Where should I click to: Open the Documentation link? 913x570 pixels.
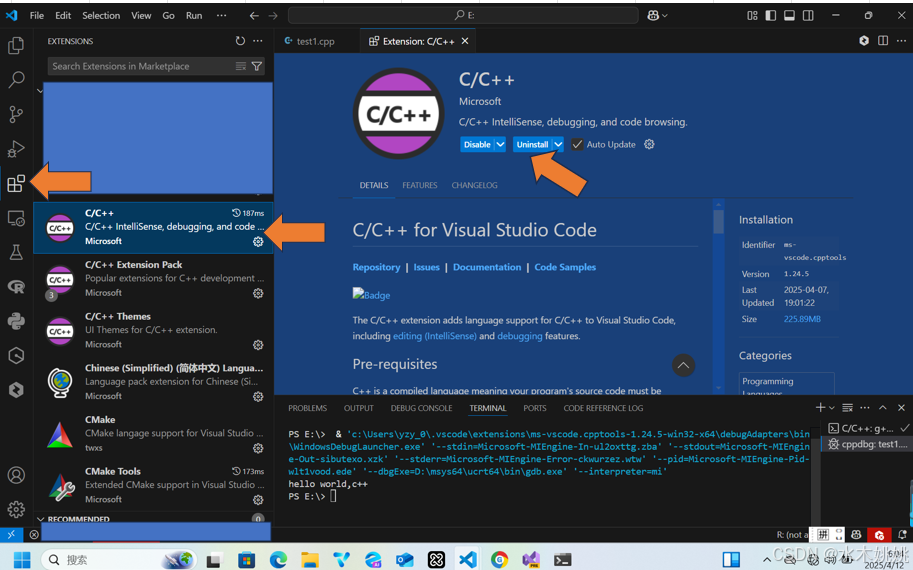click(x=487, y=267)
